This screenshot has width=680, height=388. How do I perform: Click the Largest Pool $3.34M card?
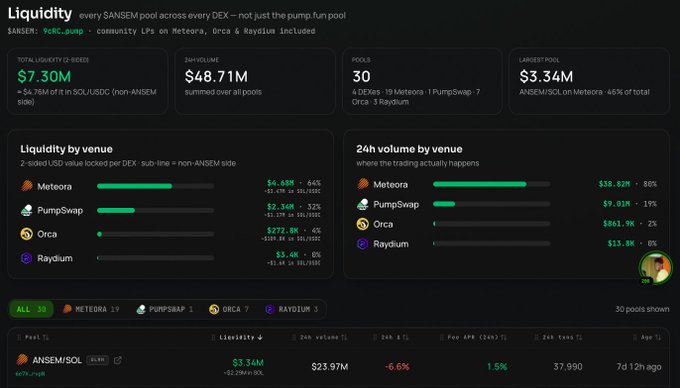[x=589, y=81]
